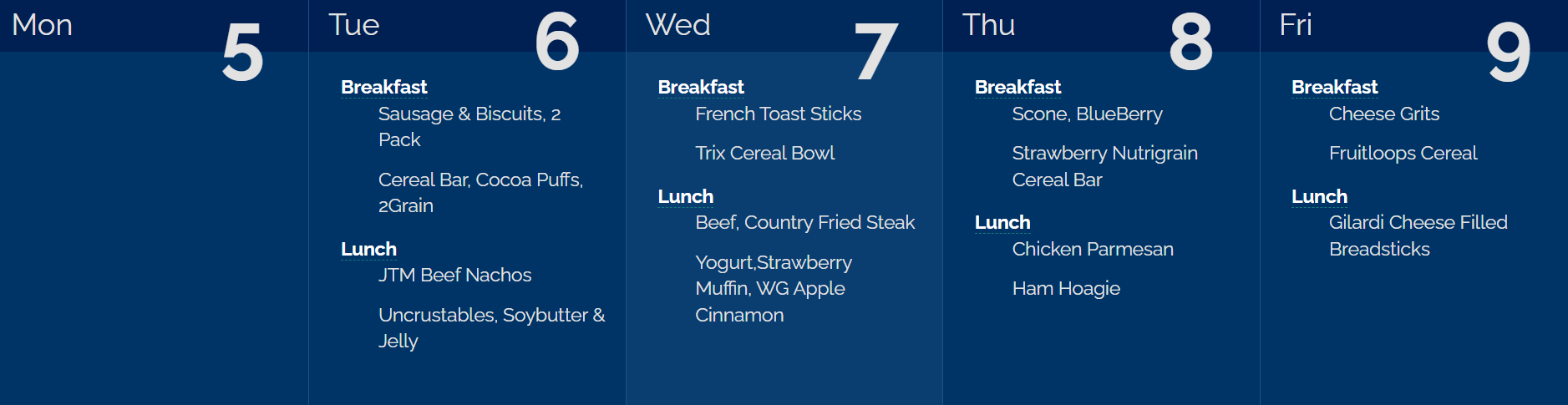1568x405 pixels.
Task: Click Thursday's Lunch heading
Action: [x=1002, y=222]
